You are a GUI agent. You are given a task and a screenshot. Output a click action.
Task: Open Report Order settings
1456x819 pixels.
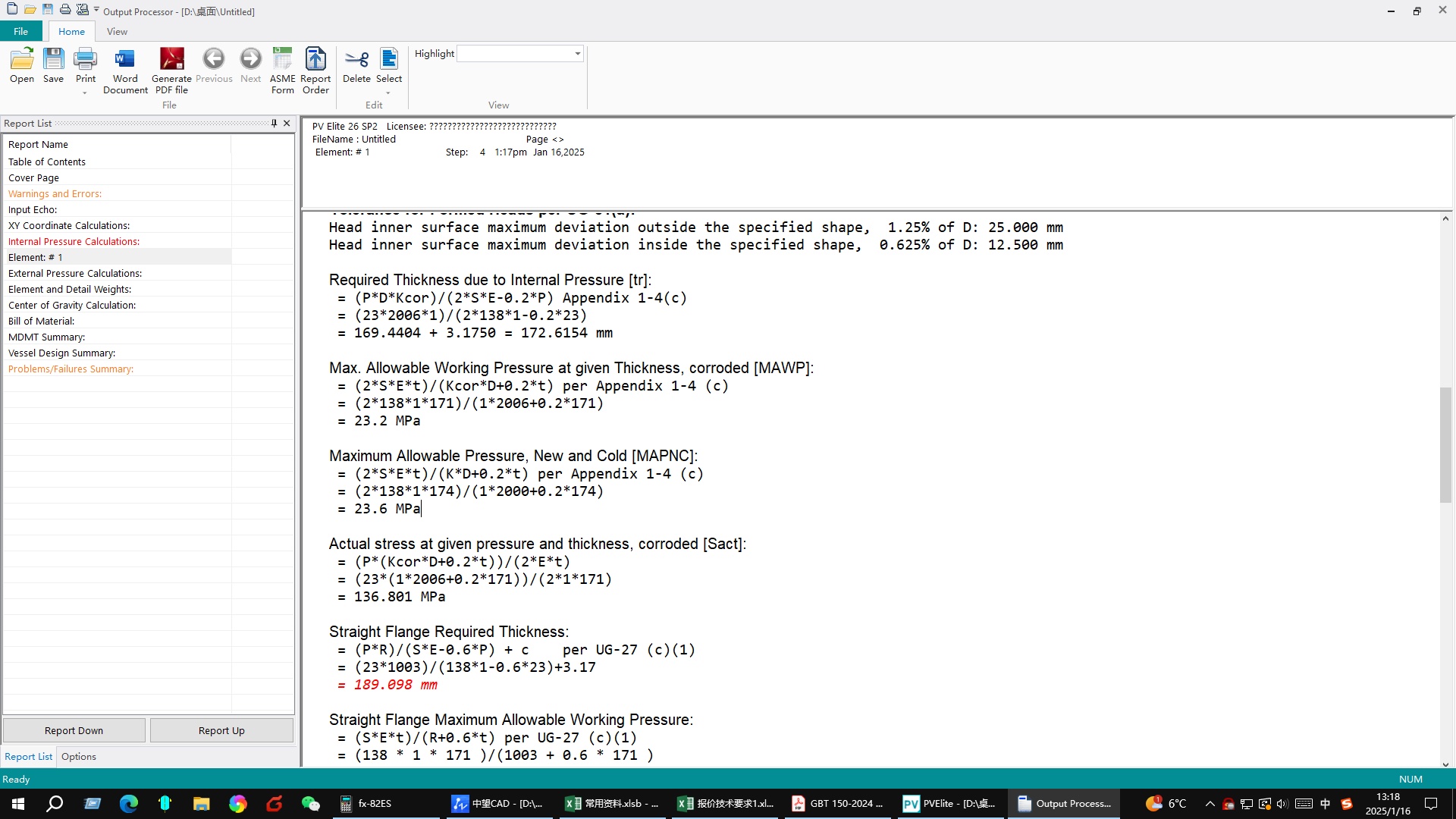[315, 71]
